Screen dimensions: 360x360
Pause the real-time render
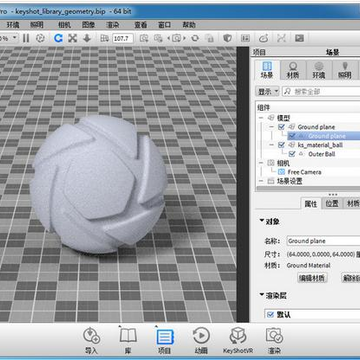pos(26,38)
